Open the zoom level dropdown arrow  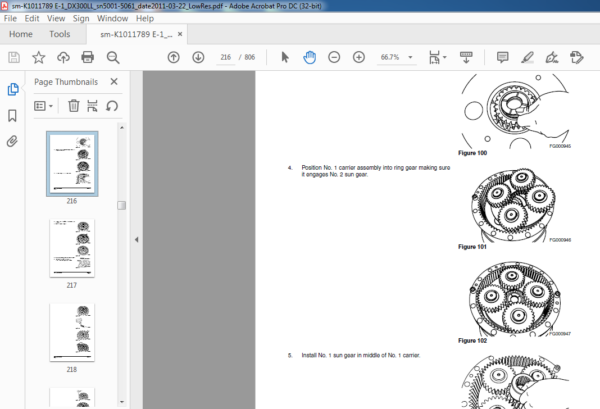point(410,57)
